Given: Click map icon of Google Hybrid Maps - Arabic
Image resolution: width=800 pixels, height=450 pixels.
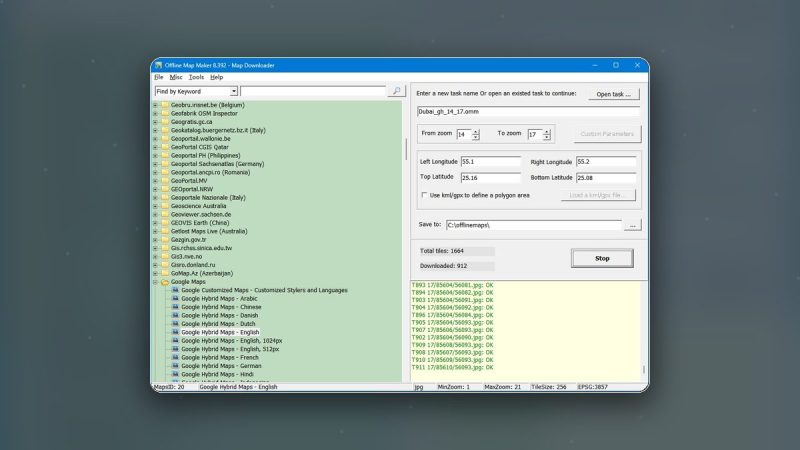Looking at the screenshot, I should click(x=176, y=298).
